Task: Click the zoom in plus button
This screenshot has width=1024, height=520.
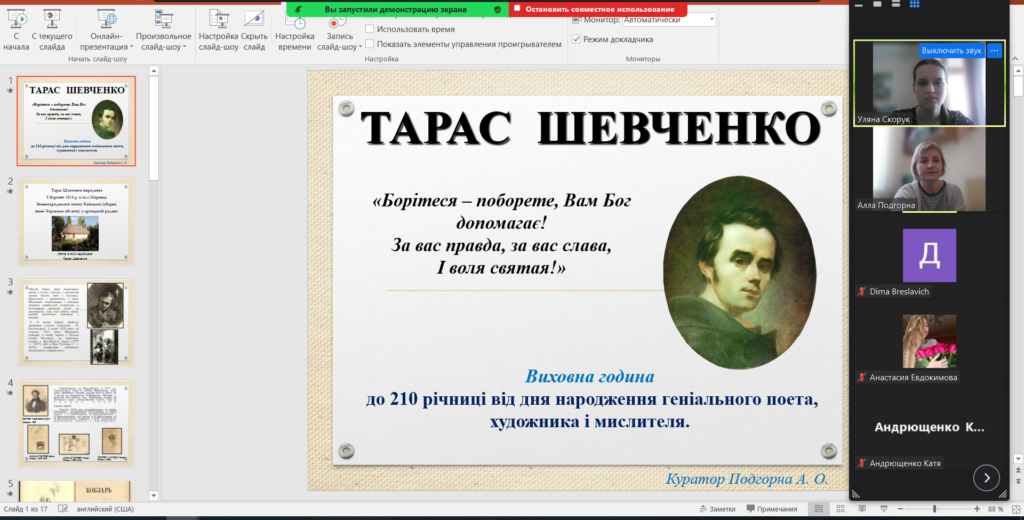Action: pyautogui.click(x=977, y=509)
